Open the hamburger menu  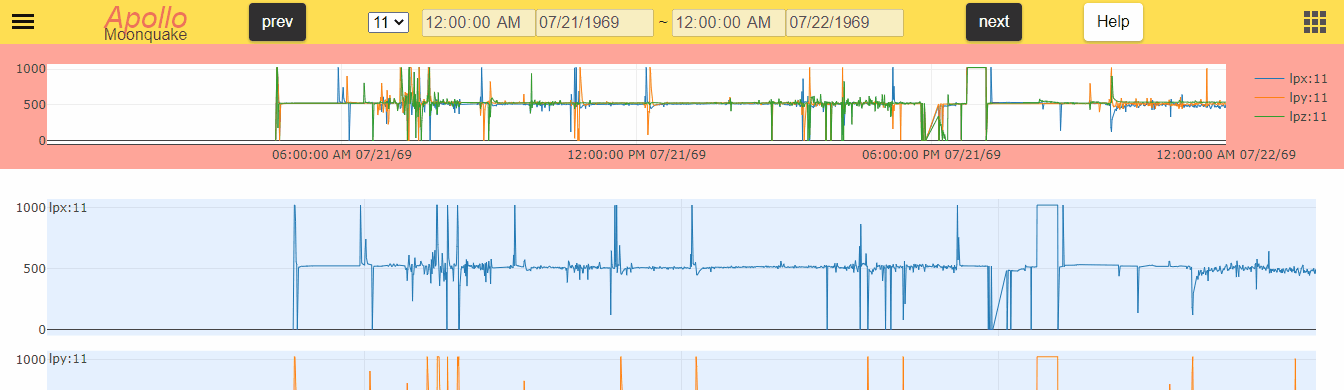coord(22,21)
